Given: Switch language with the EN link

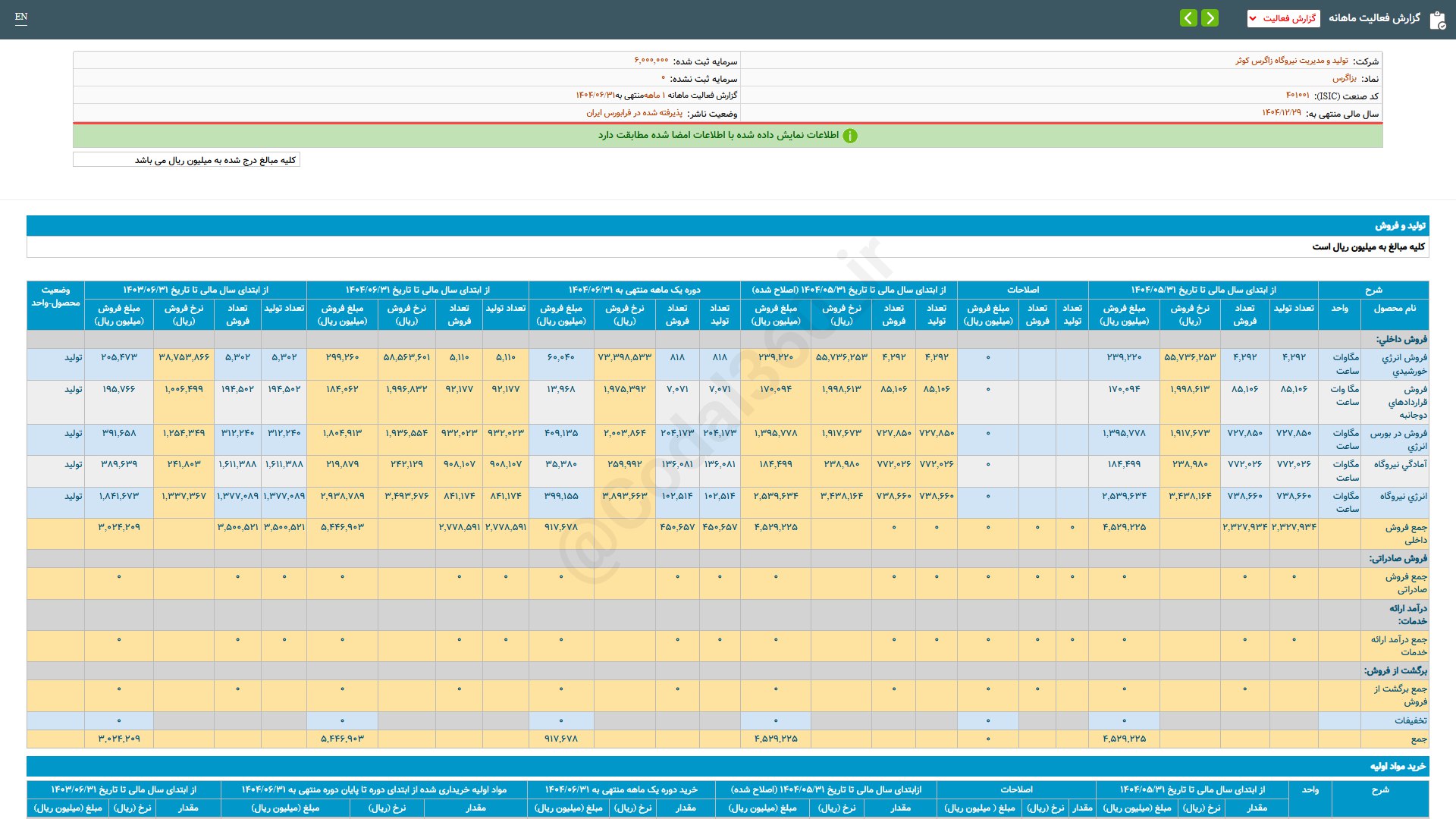Looking at the screenshot, I should tap(21, 17).
